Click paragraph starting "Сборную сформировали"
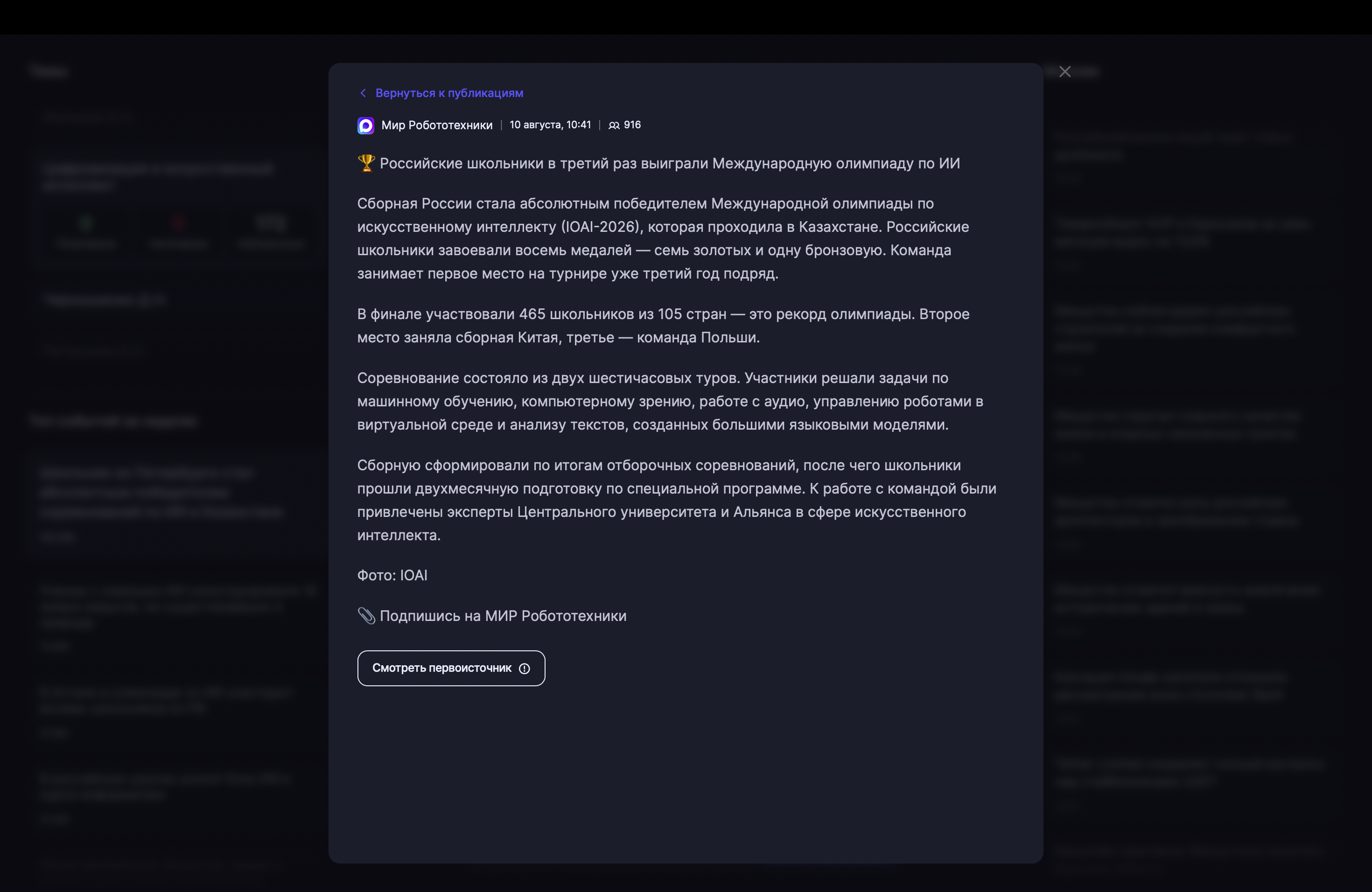The image size is (1372, 892). coord(677,500)
